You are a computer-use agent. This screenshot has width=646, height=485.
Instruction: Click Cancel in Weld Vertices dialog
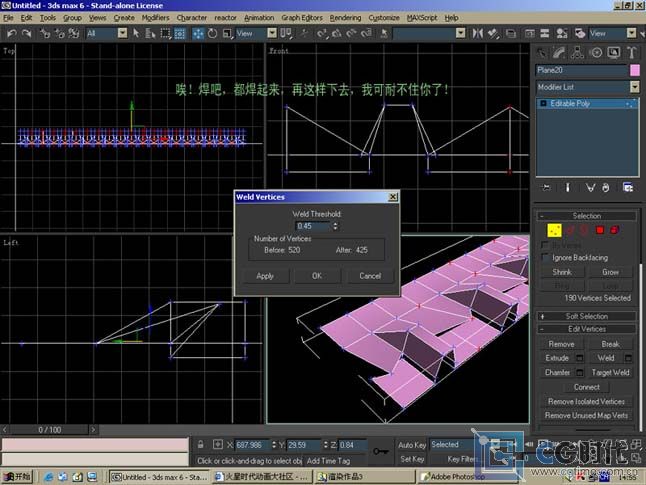[370, 276]
